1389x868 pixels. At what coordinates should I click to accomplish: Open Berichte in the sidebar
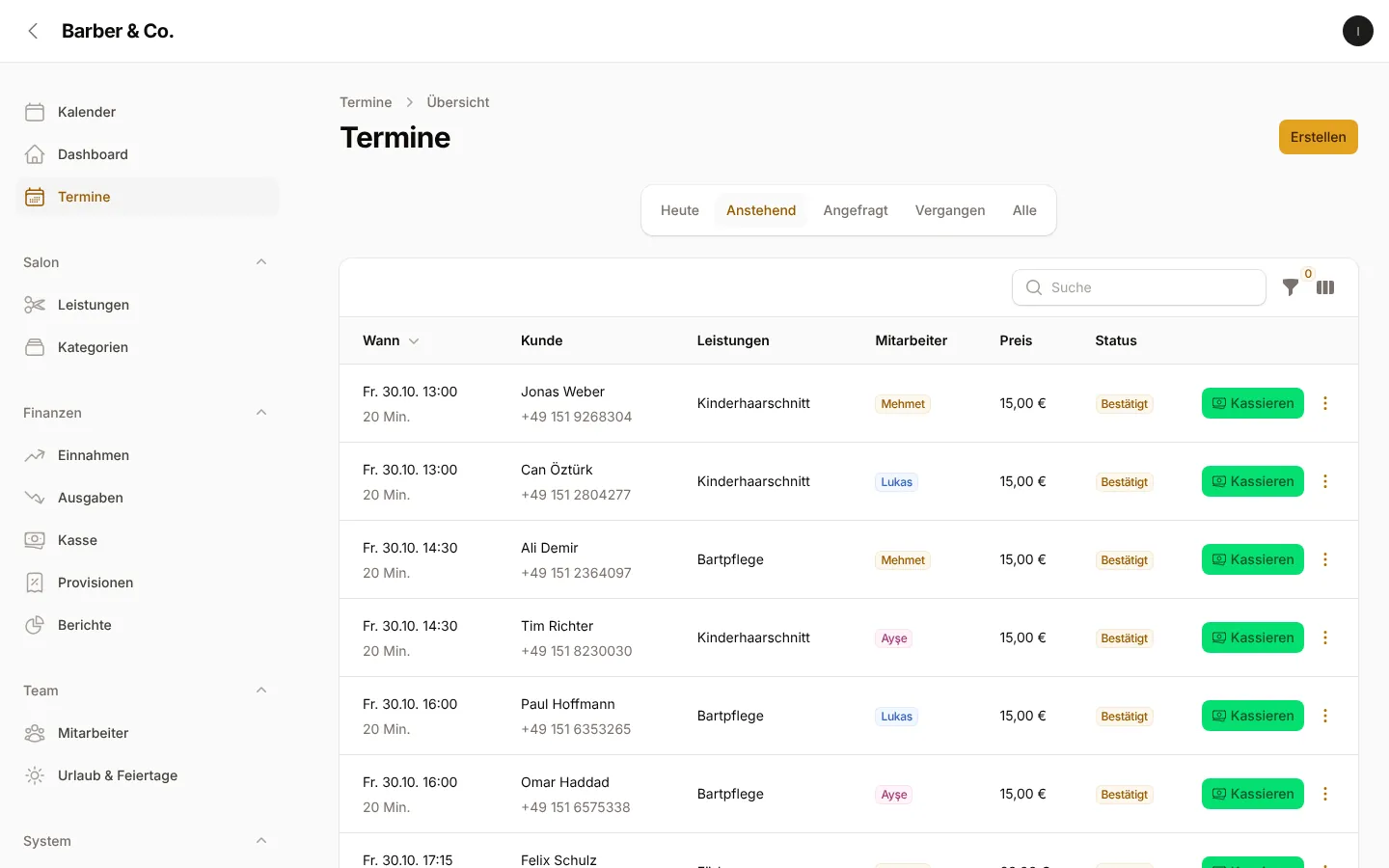click(148, 625)
